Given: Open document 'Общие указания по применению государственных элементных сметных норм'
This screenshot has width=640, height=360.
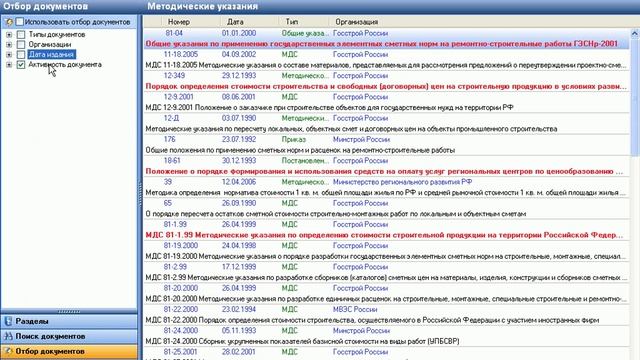Looking at the screenshot, I should point(382,44).
